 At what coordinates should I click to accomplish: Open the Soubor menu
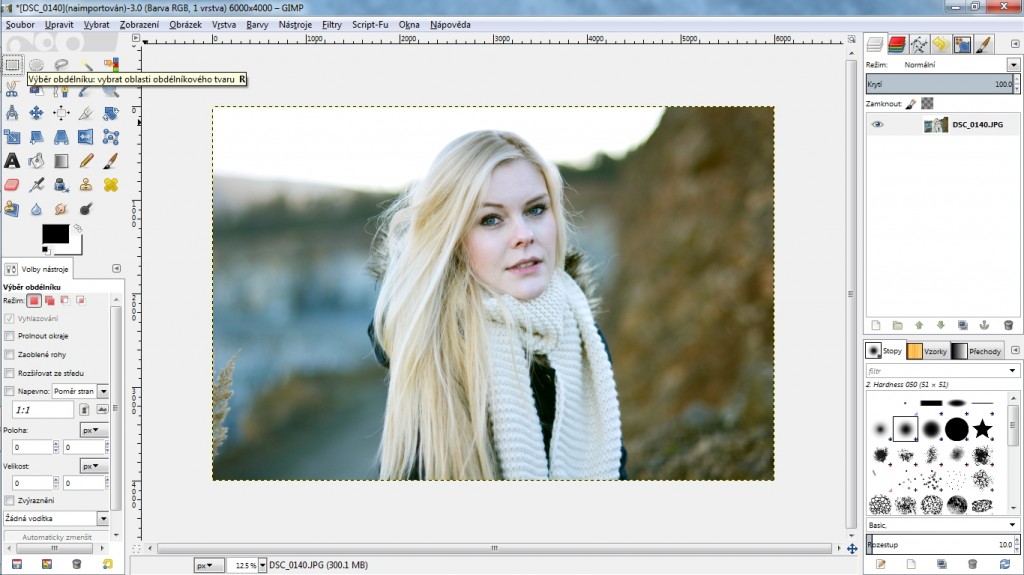click(20, 25)
